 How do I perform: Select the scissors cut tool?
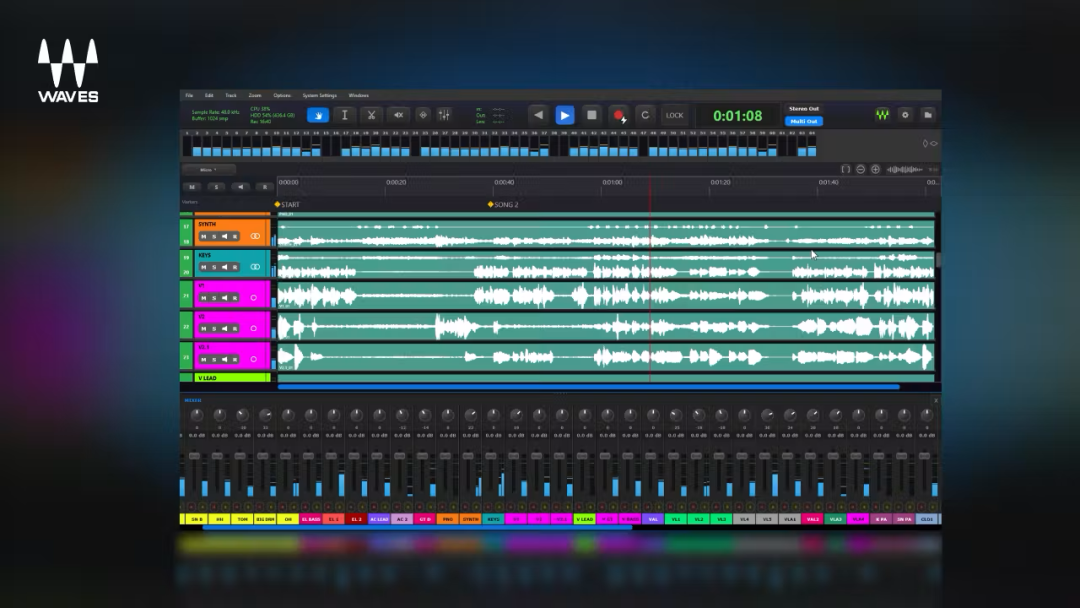pyautogui.click(x=371, y=115)
